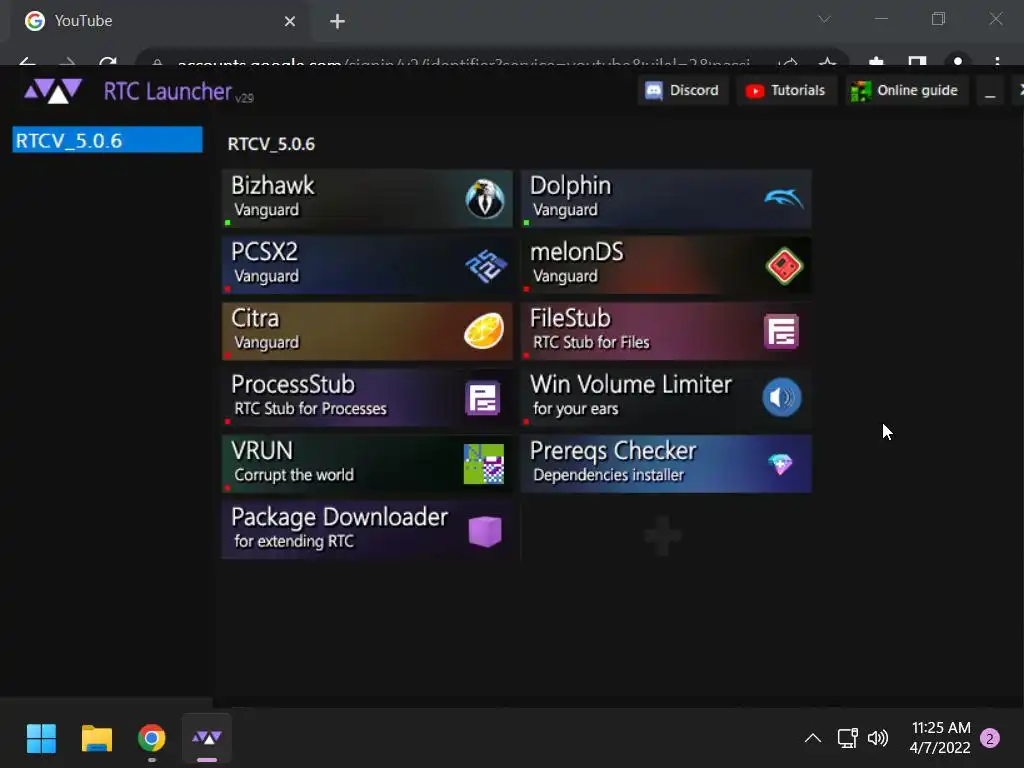
Task: Launch Dolphin Vanguard by its title
Action: 570,185
